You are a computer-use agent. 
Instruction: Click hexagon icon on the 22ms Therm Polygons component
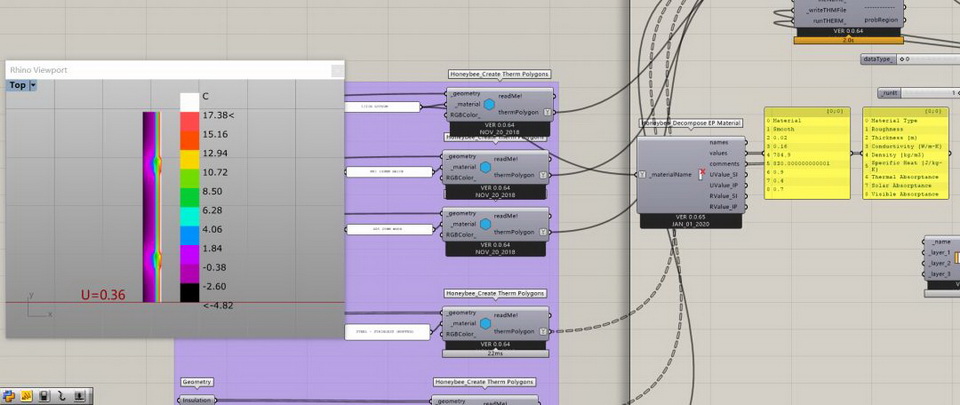click(485, 323)
